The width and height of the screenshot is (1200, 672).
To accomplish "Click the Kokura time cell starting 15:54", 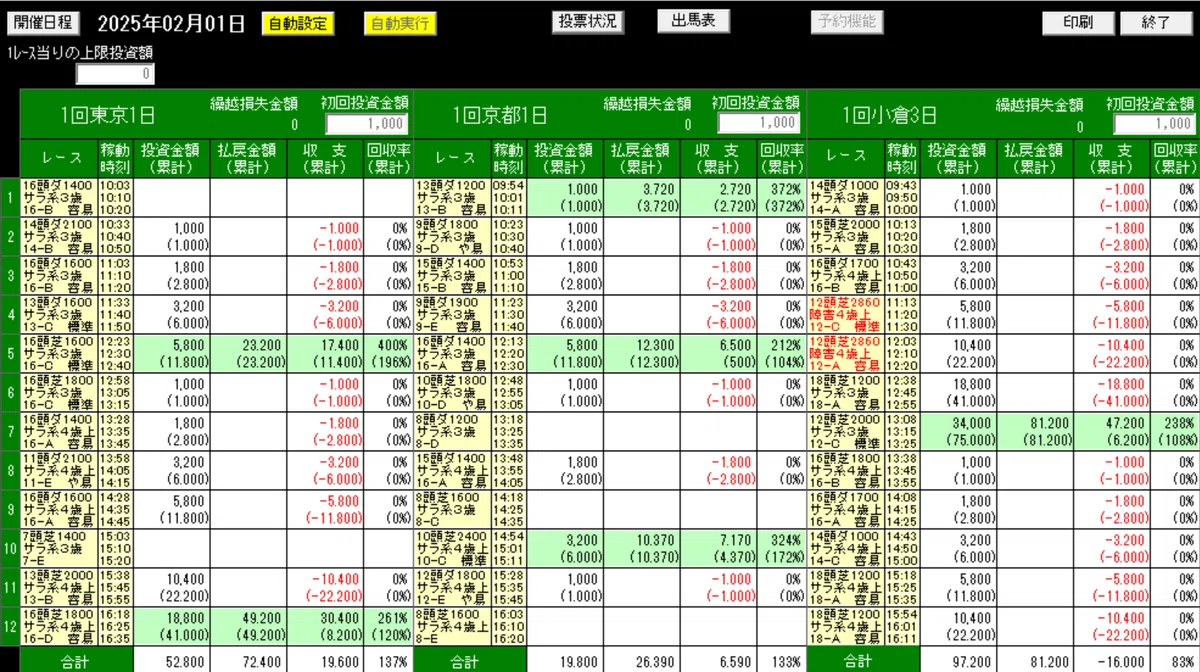I will (903, 626).
